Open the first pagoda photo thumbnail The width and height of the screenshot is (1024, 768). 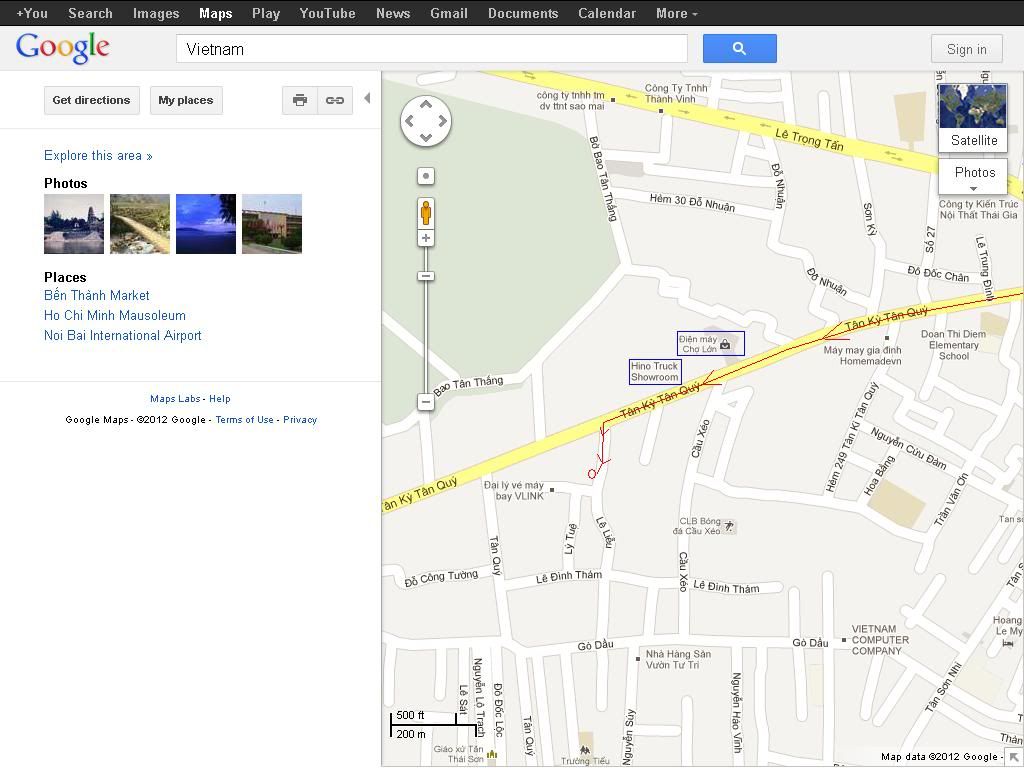[x=74, y=223]
